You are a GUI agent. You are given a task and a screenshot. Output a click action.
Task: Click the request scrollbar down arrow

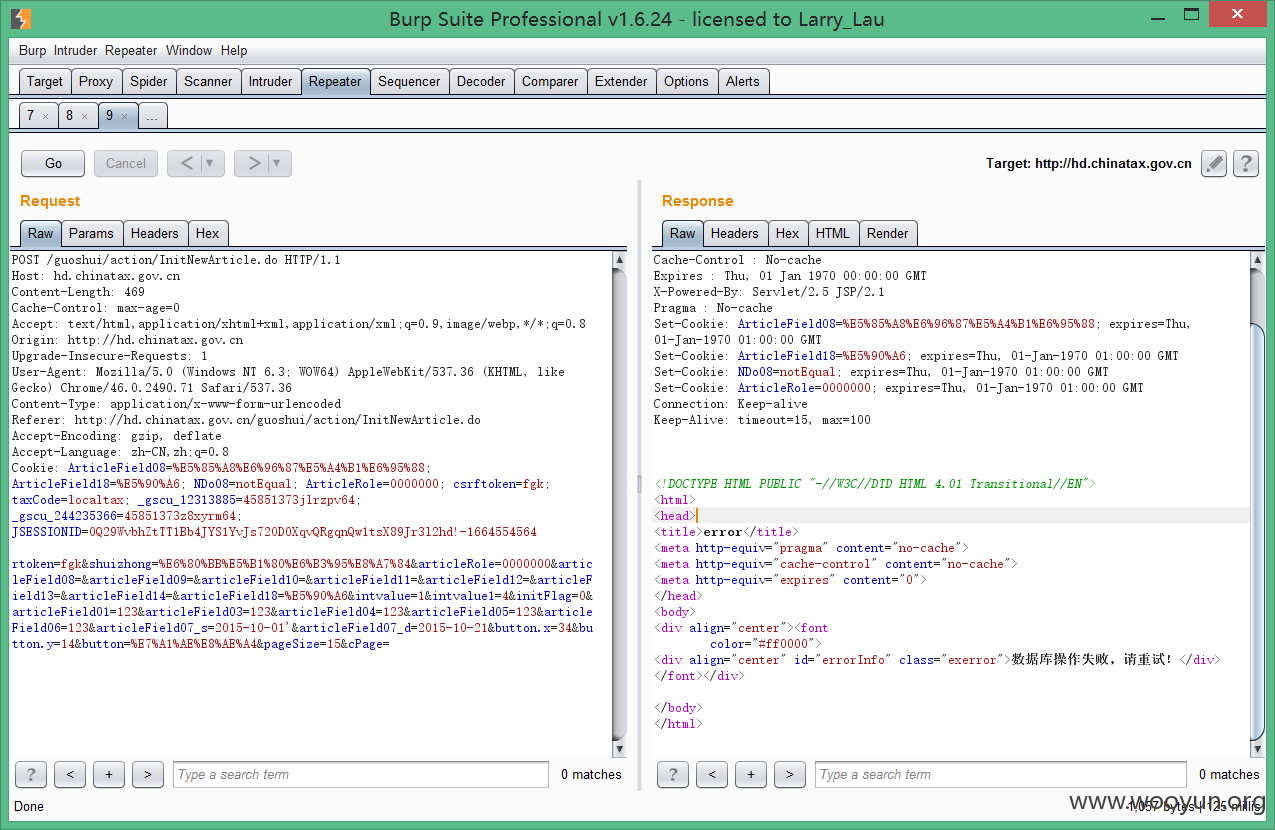click(x=619, y=749)
